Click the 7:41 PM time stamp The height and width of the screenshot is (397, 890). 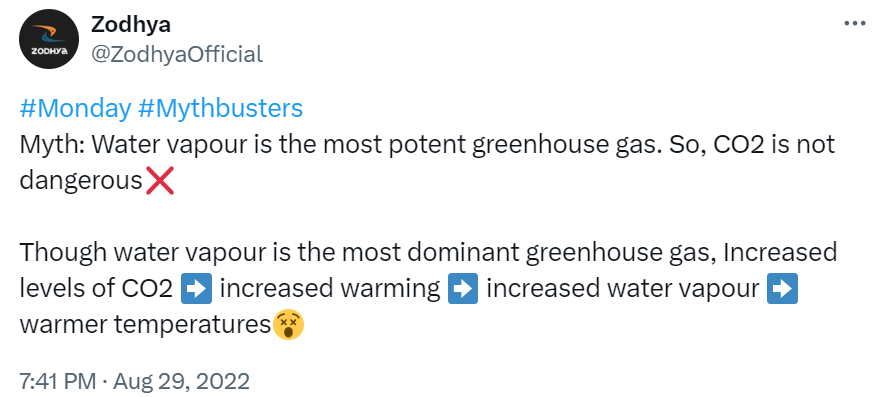point(58,381)
